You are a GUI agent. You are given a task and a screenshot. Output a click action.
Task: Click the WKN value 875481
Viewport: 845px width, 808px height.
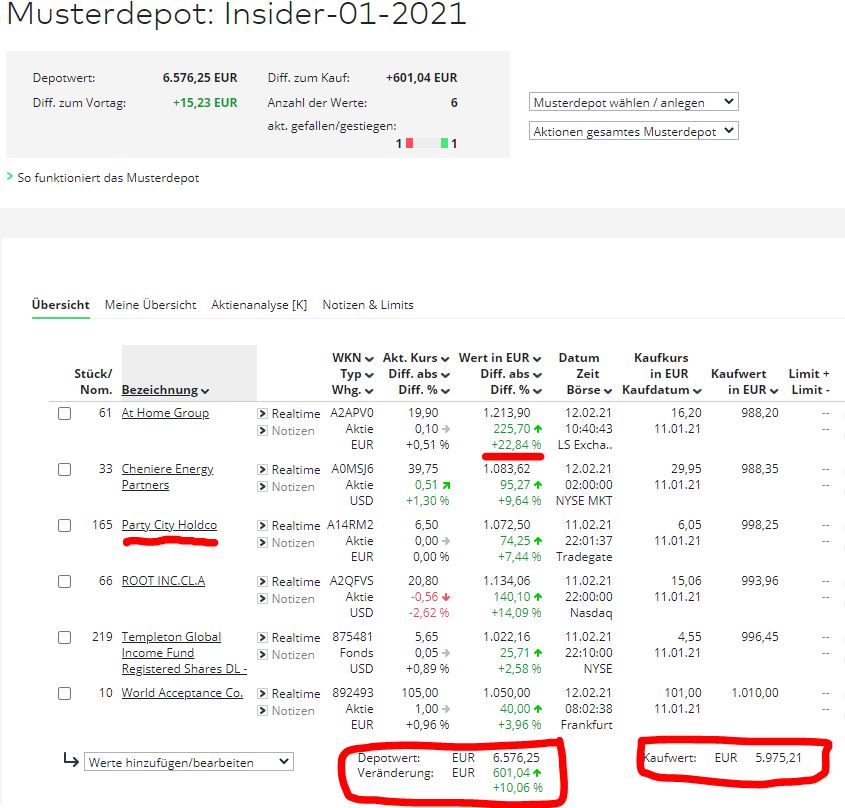click(353, 637)
